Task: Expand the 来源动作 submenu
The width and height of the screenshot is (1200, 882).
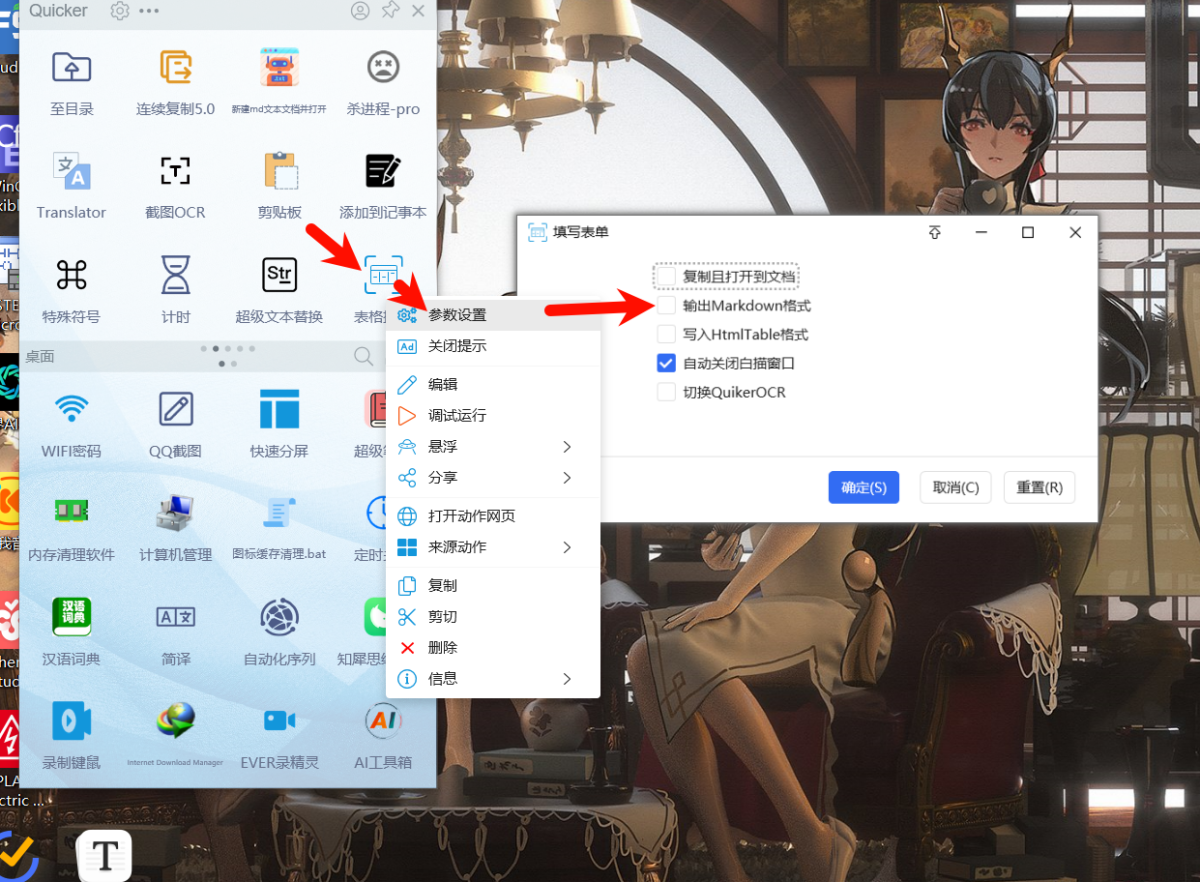Action: click(x=493, y=547)
